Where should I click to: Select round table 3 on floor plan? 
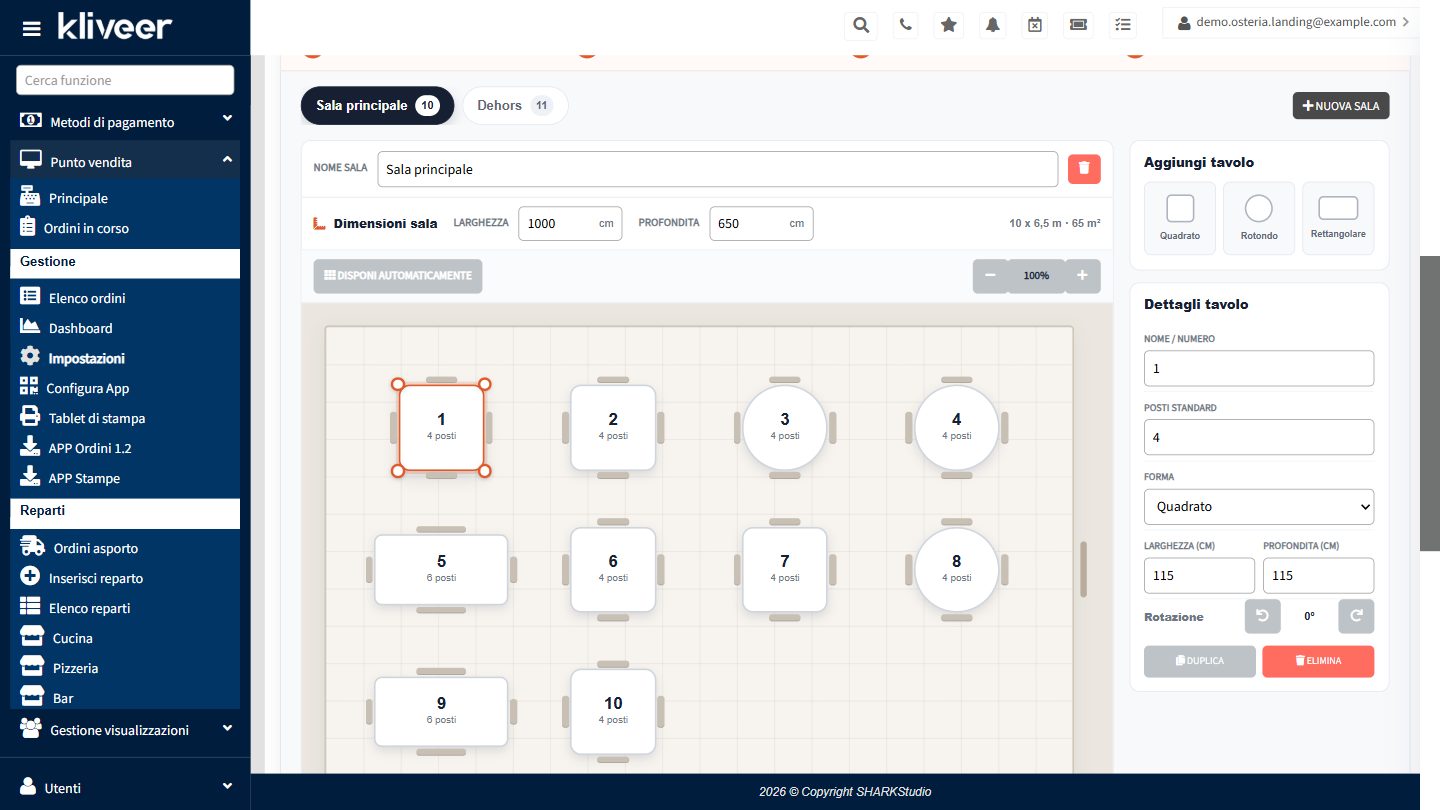click(784, 427)
